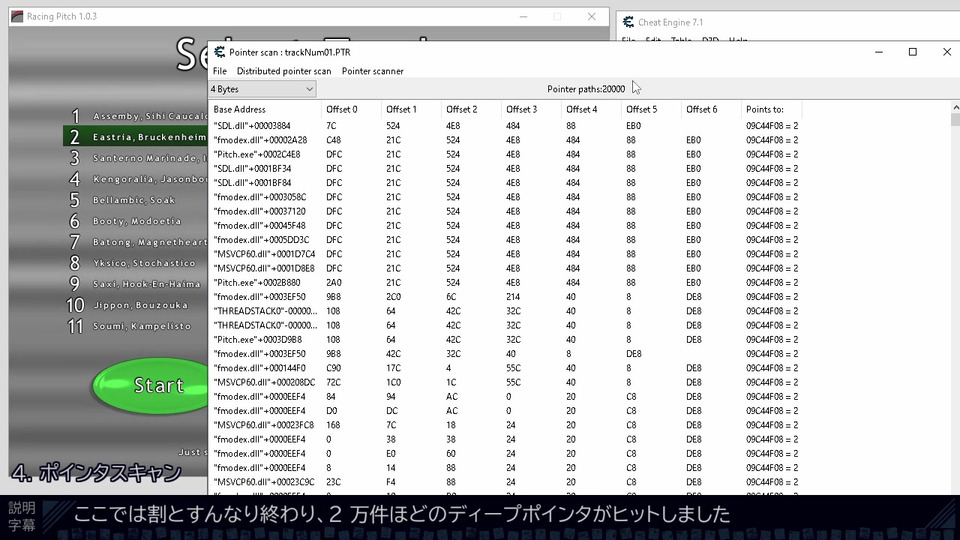This screenshot has height=540, width=960.
Task: Choose track 6 Booty, Modoetia
Action: (x=136, y=221)
